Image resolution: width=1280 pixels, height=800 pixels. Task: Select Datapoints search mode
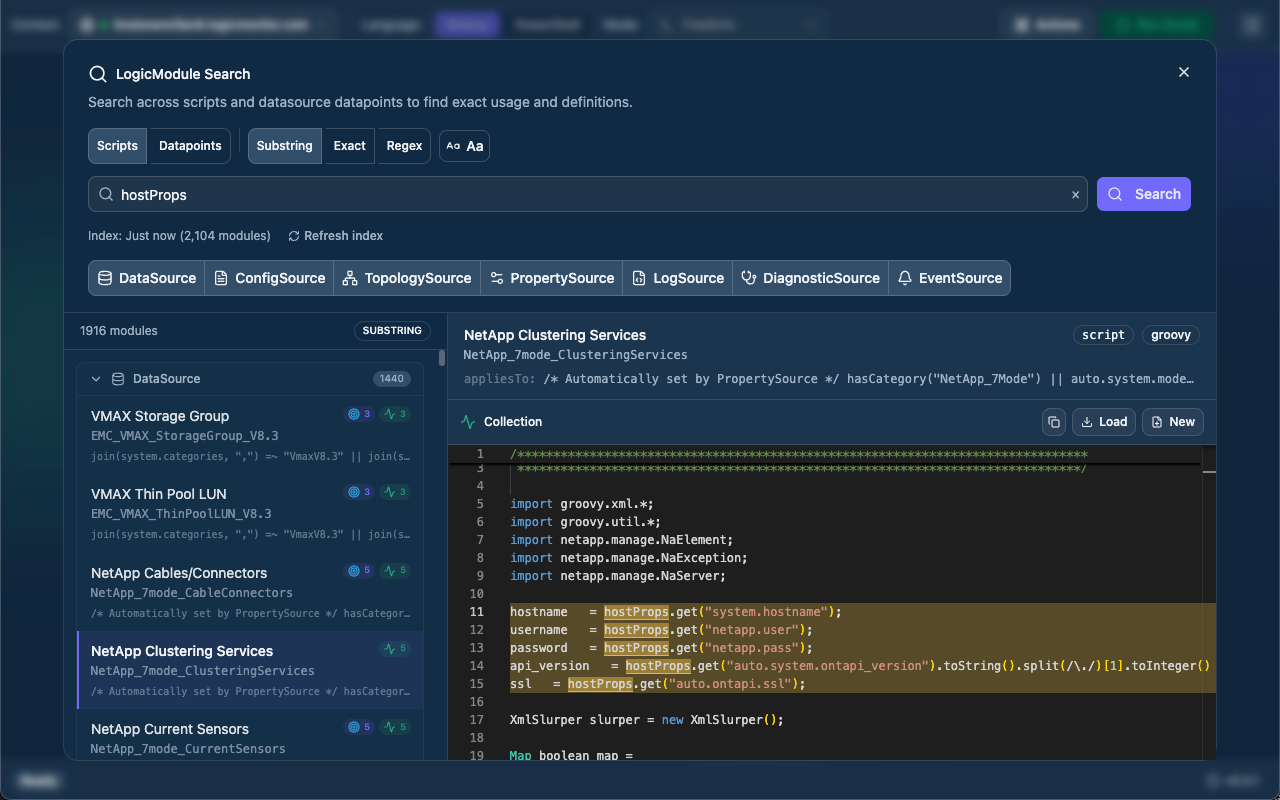click(190, 146)
